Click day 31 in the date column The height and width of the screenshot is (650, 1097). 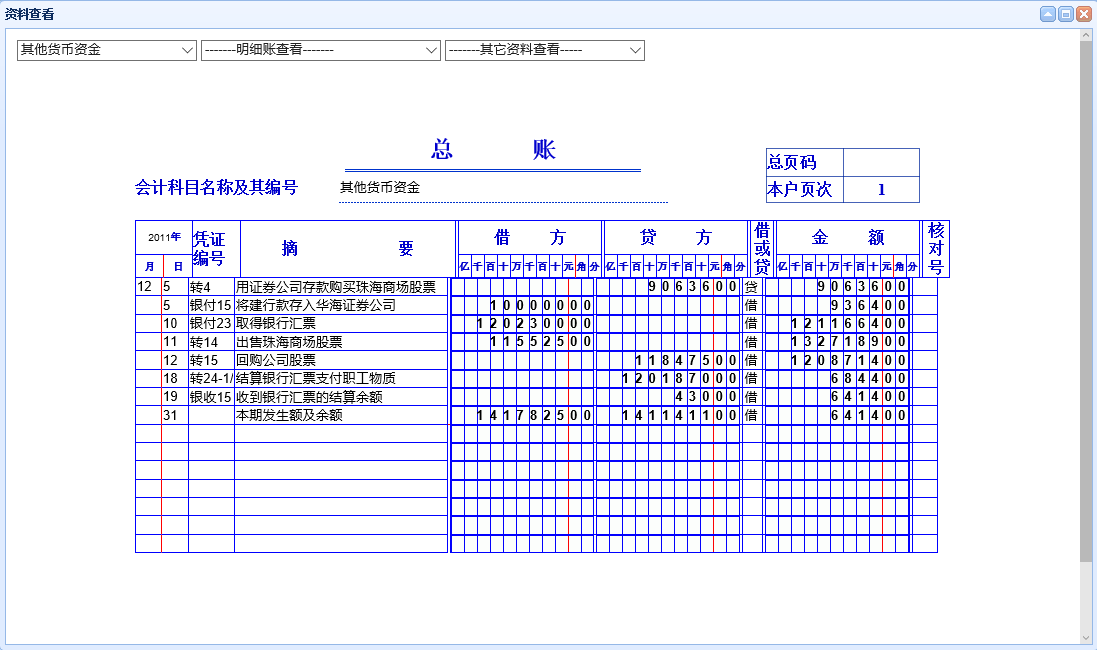(170, 415)
